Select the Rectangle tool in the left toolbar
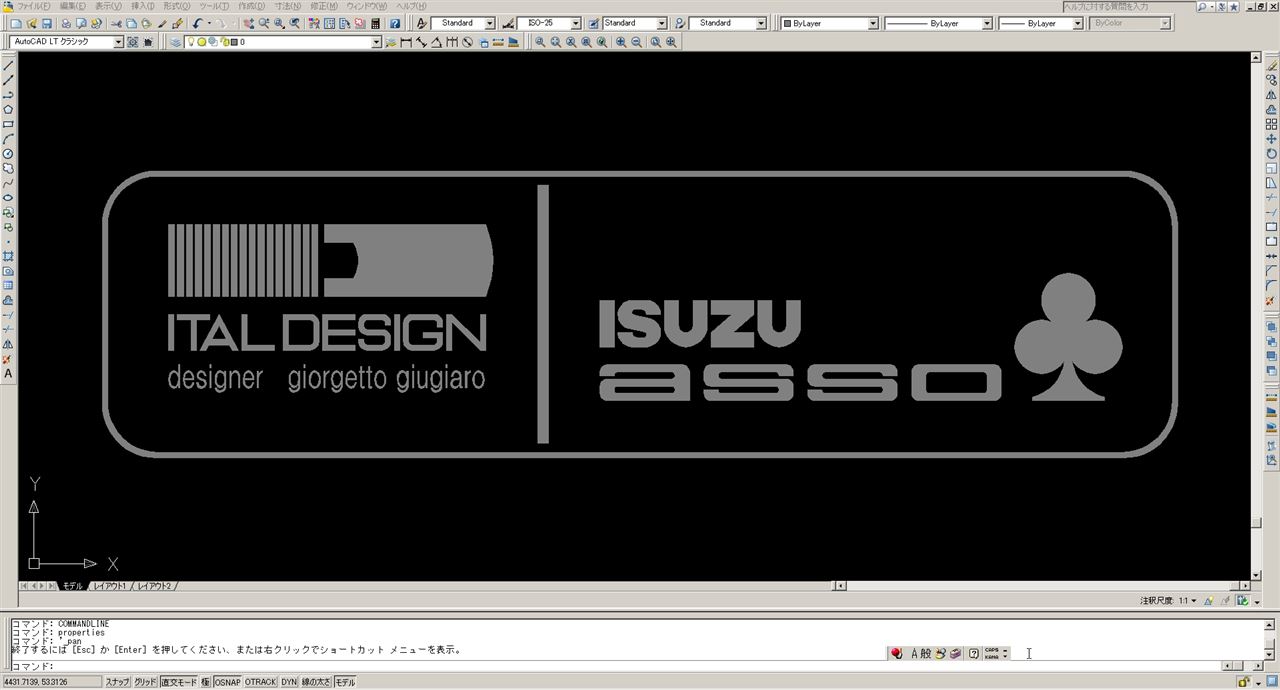Viewport: 1280px width, 690px height. pyautogui.click(x=8, y=124)
